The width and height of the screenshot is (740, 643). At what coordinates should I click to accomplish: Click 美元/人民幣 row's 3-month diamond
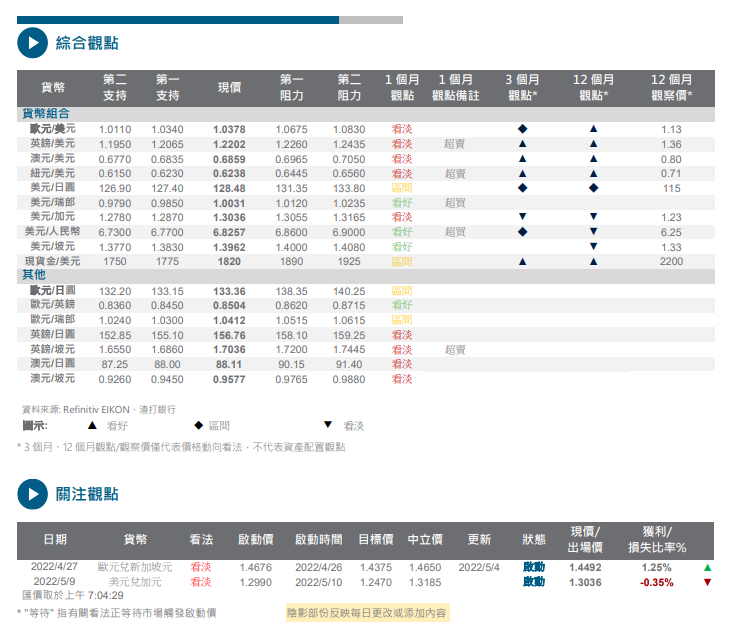522,232
